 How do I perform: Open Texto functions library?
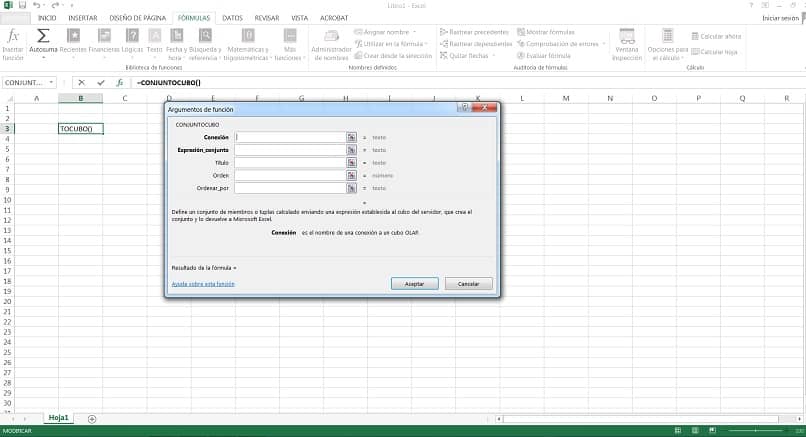(x=154, y=36)
